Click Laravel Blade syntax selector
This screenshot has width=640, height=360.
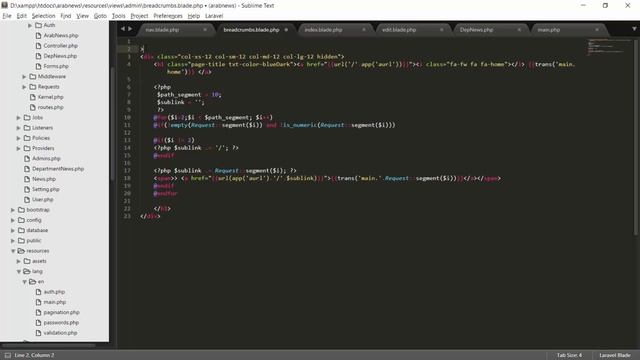click(615, 355)
